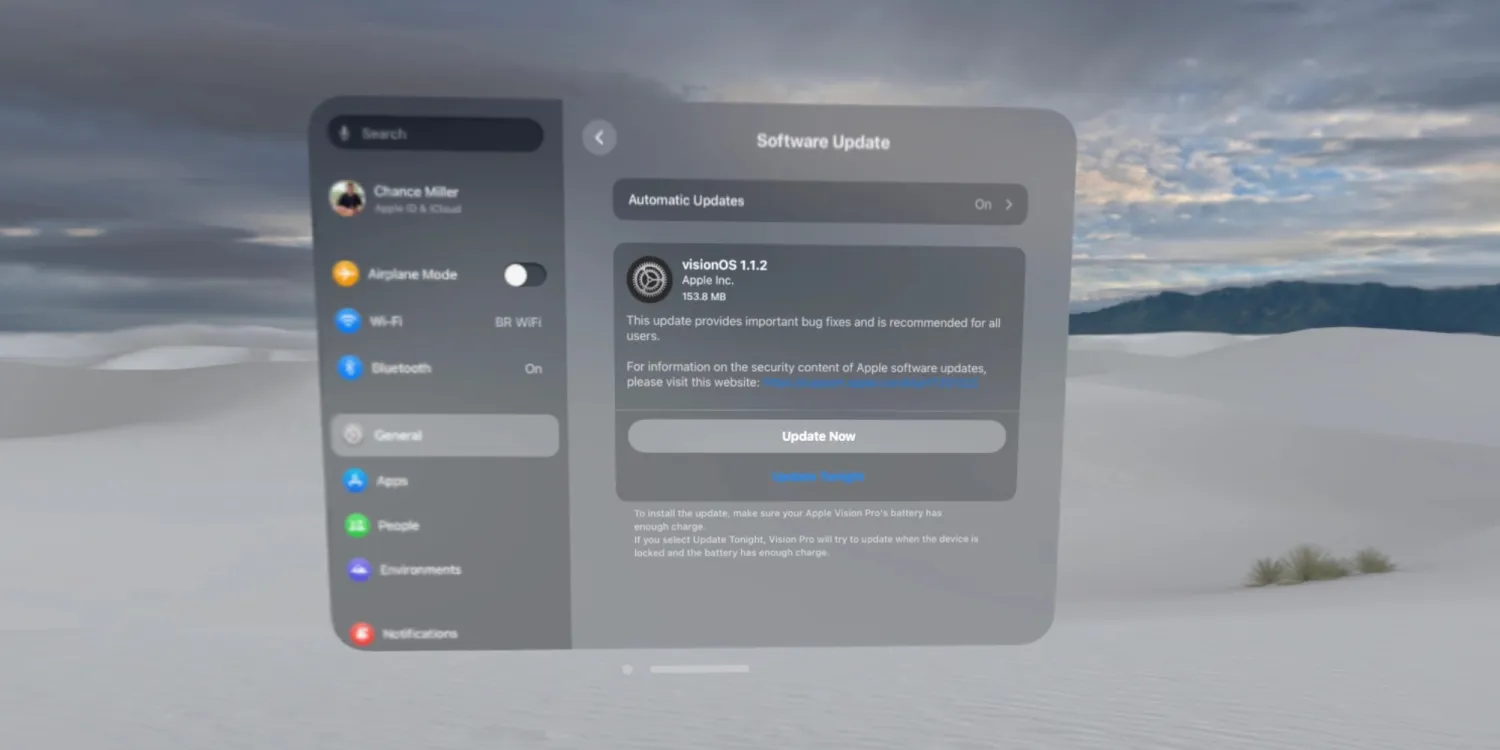Click the Bluetooth On status value
The height and width of the screenshot is (750, 1500).
[534, 369]
